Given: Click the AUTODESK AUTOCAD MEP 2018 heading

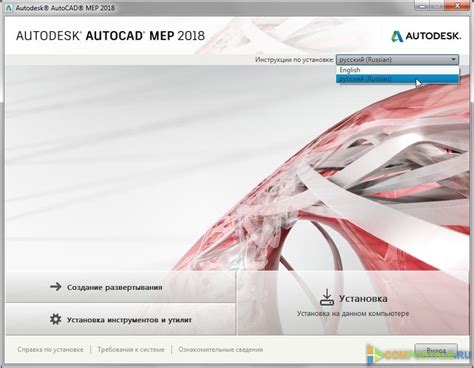Looking at the screenshot, I should (110, 36).
